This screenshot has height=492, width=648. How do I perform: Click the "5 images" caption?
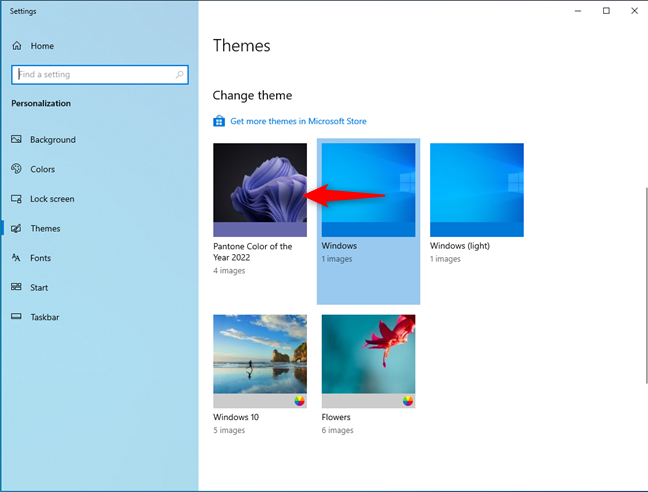tap(229, 430)
